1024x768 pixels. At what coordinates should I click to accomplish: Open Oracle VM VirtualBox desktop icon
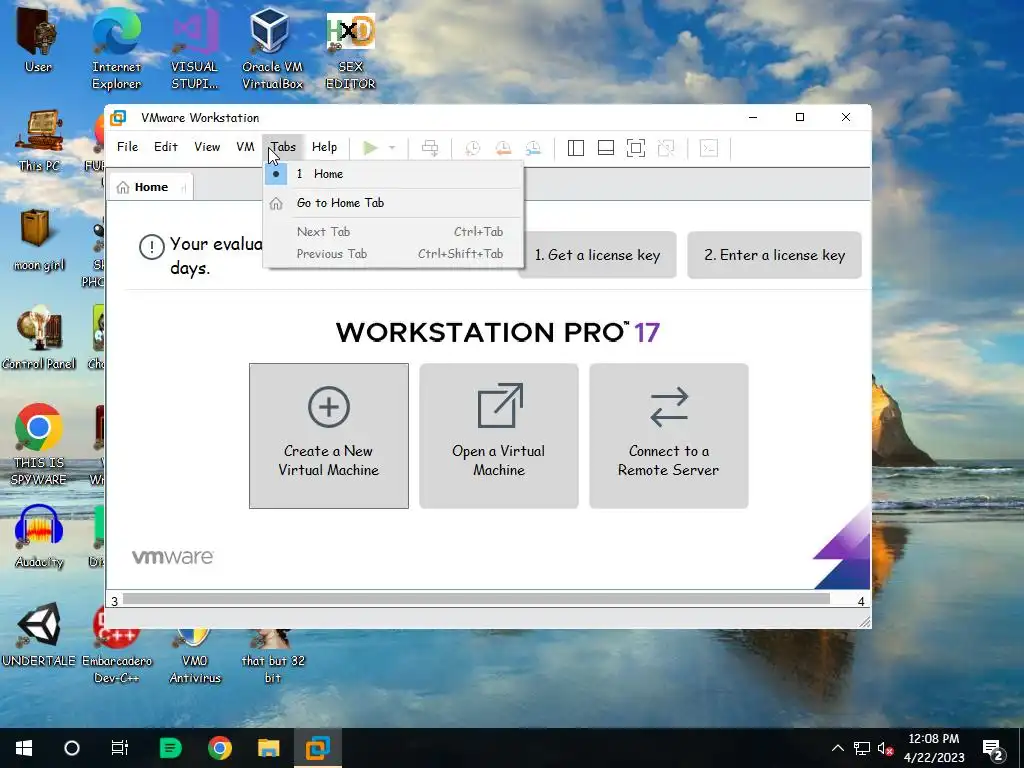(272, 49)
